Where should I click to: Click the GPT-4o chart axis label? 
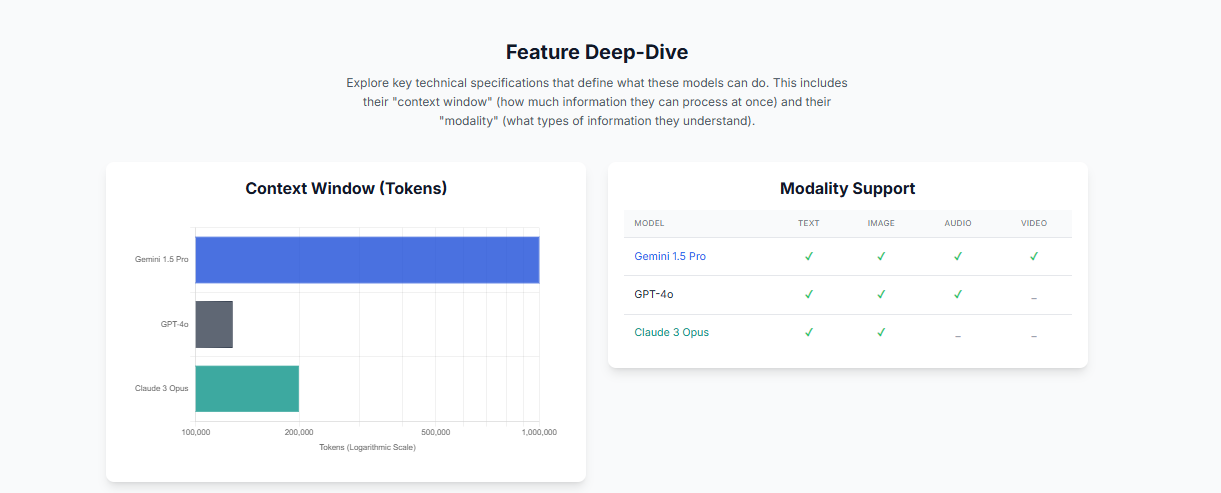pos(175,324)
